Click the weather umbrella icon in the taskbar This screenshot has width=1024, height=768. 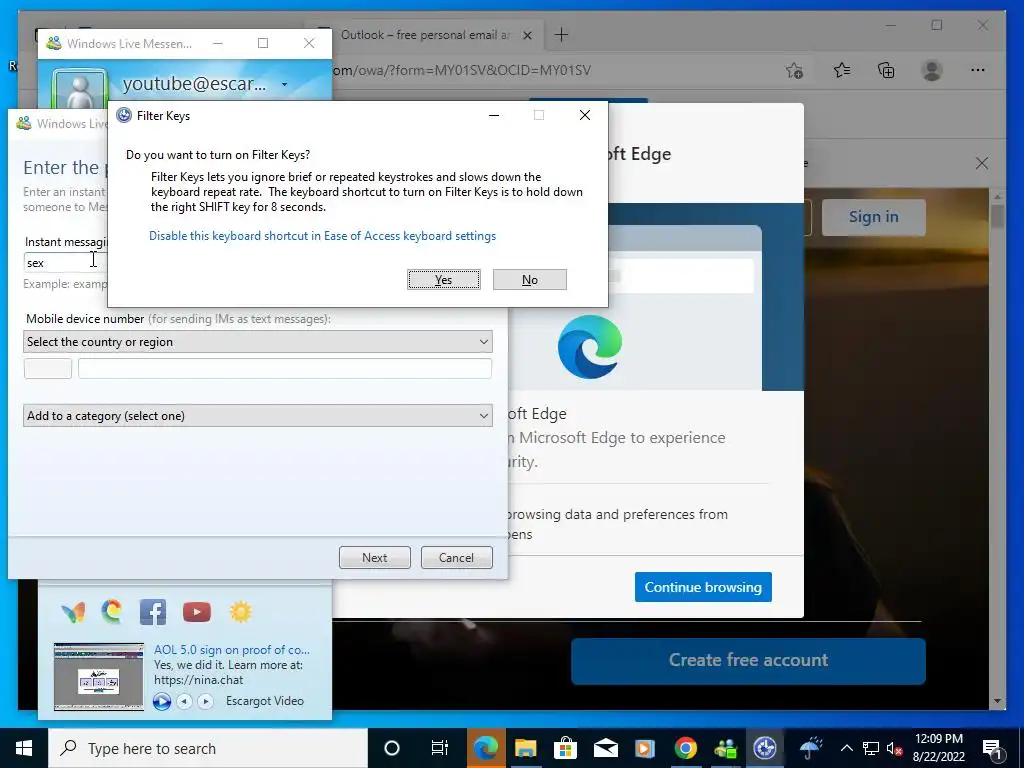pos(810,748)
